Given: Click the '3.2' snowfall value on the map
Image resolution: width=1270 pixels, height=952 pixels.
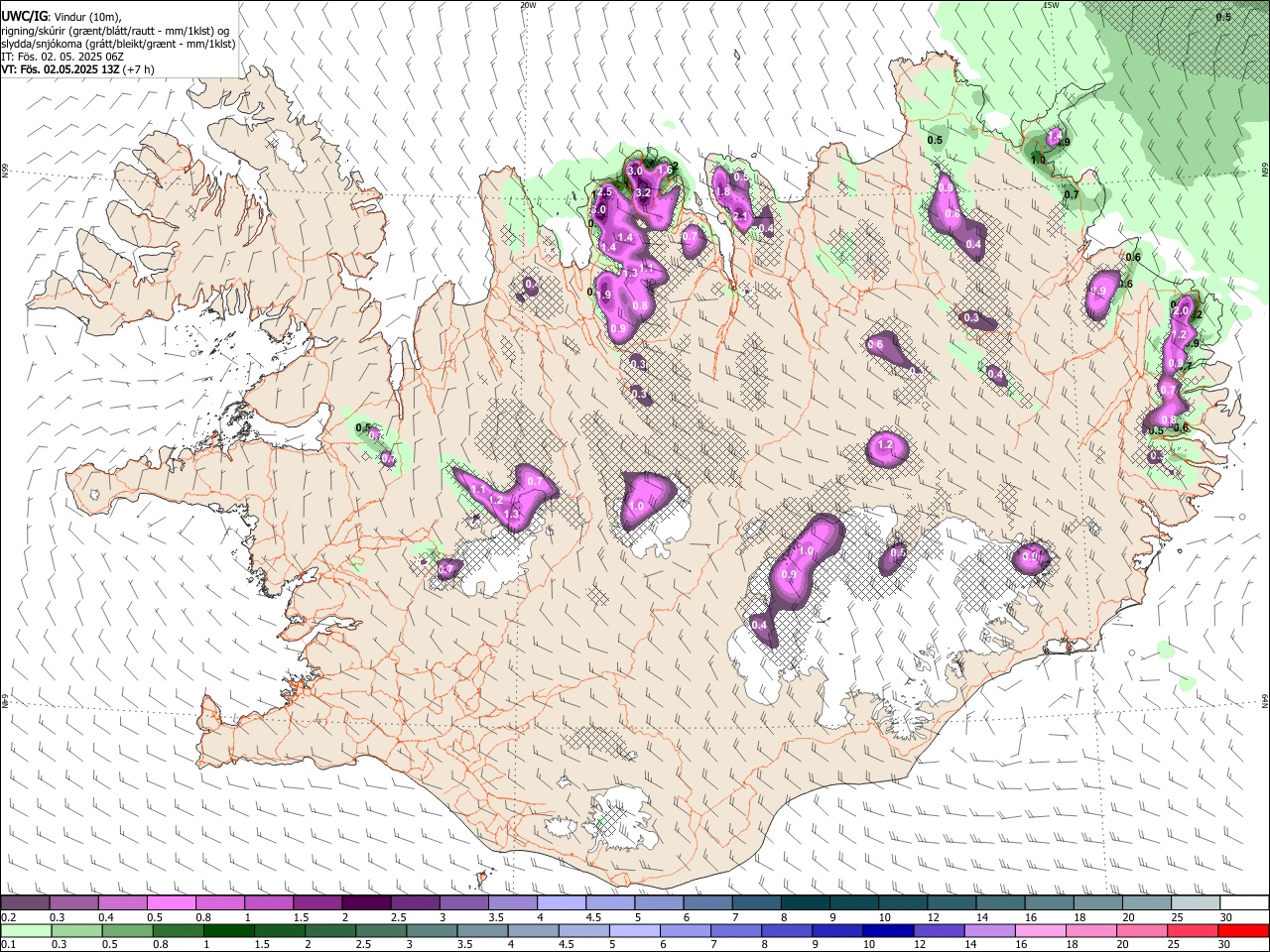Looking at the screenshot, I should tap(642, 192).
